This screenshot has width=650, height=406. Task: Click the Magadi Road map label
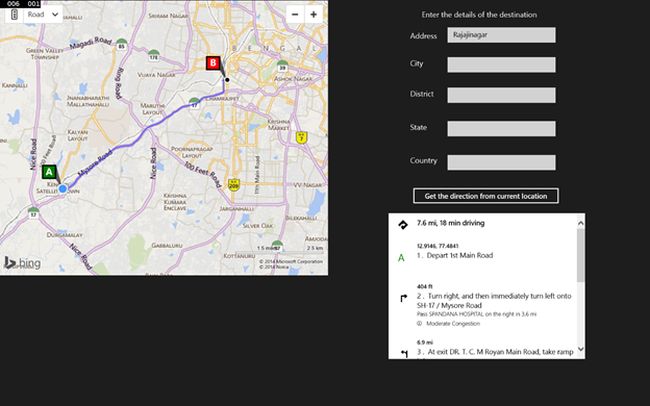(x=91, y=42)
